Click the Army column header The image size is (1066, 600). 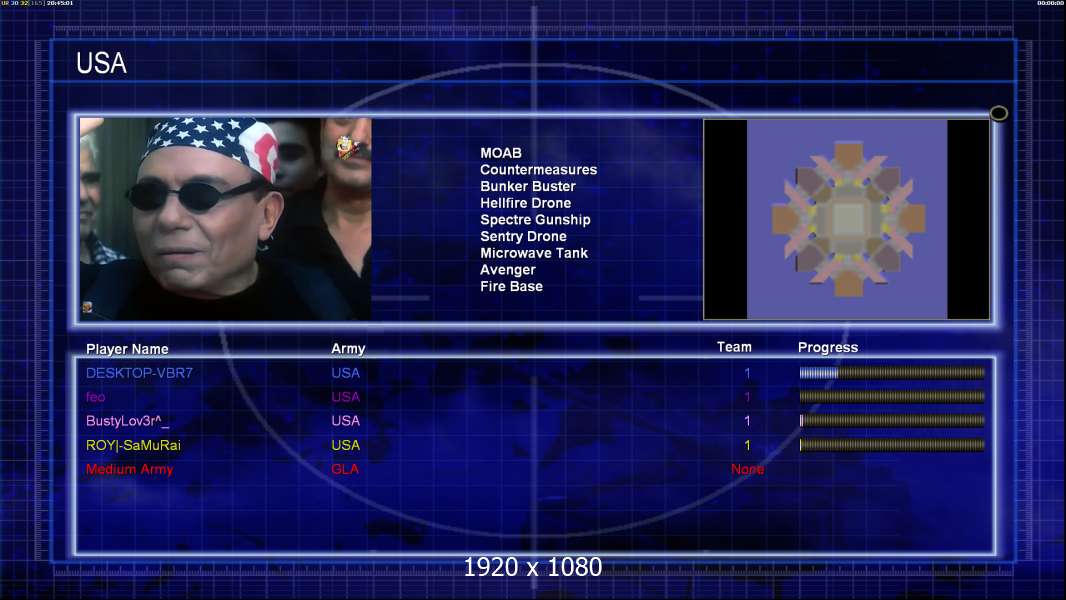pyautogui.click(x=348, y=349)
